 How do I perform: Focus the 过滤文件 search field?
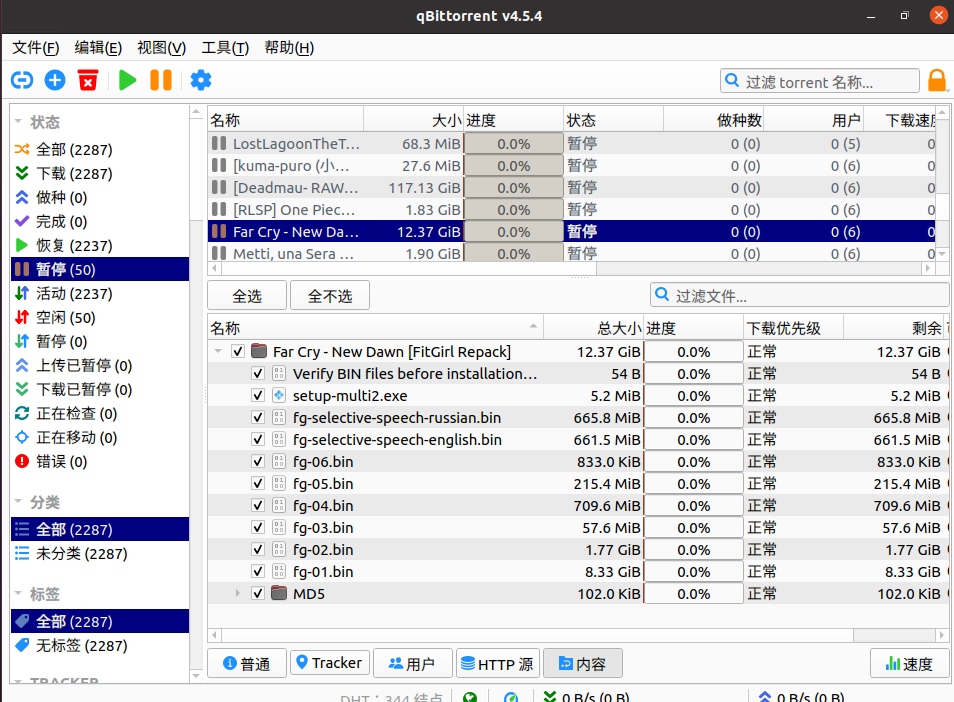click(800, 296)
